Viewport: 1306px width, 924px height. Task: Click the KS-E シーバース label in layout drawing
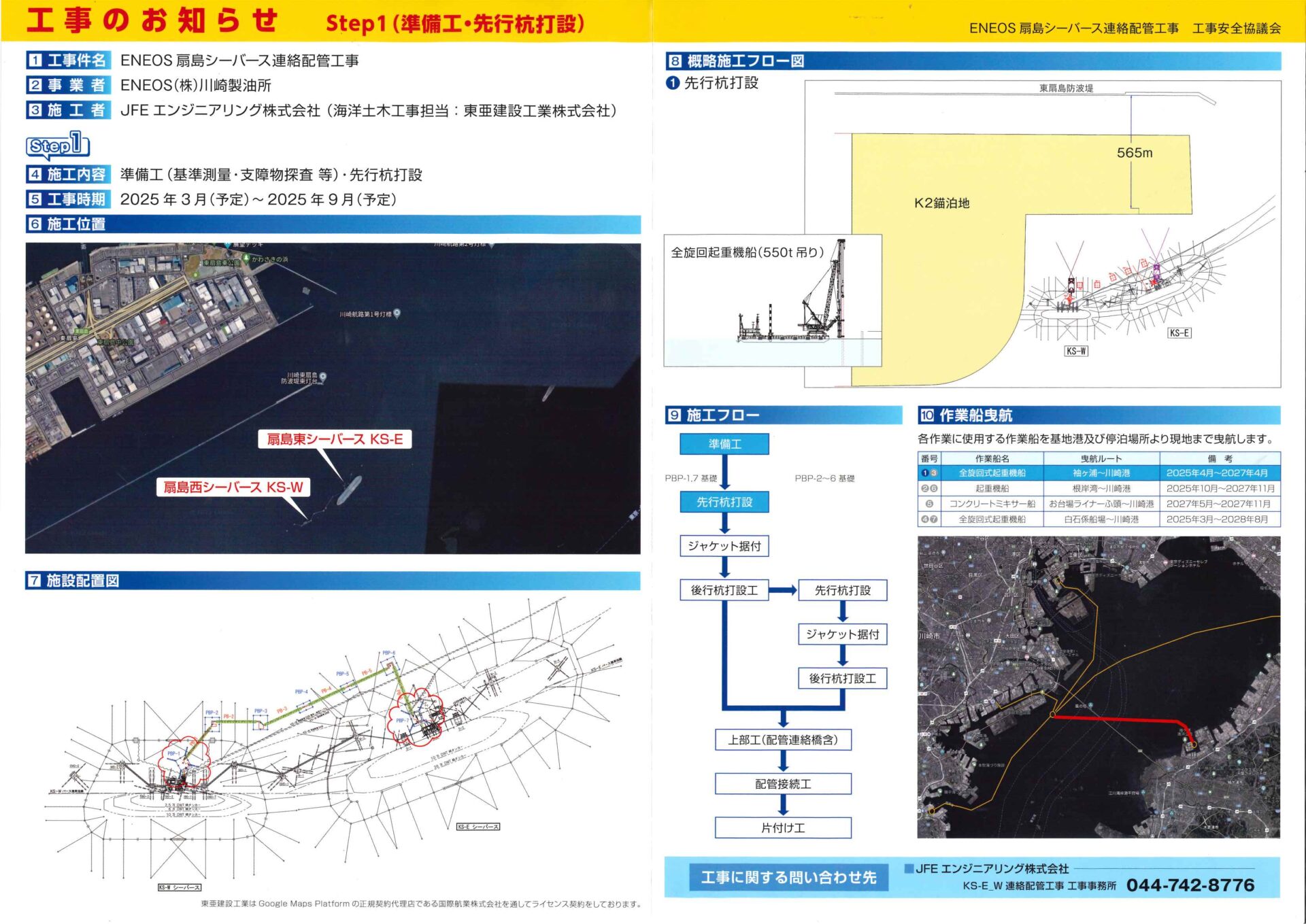[x=478, y=827]
